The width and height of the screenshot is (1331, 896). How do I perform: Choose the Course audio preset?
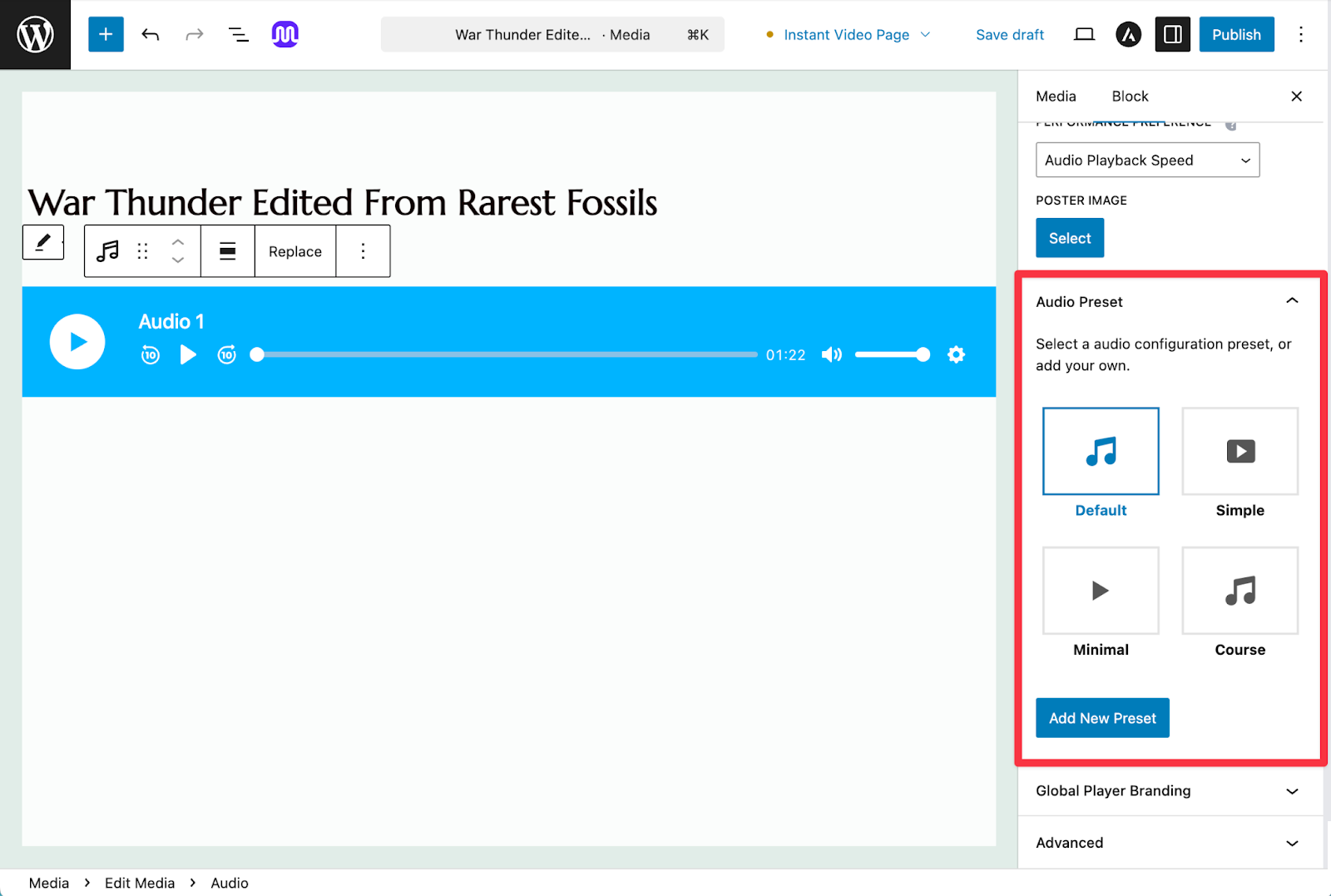(x=1239, y=591)
